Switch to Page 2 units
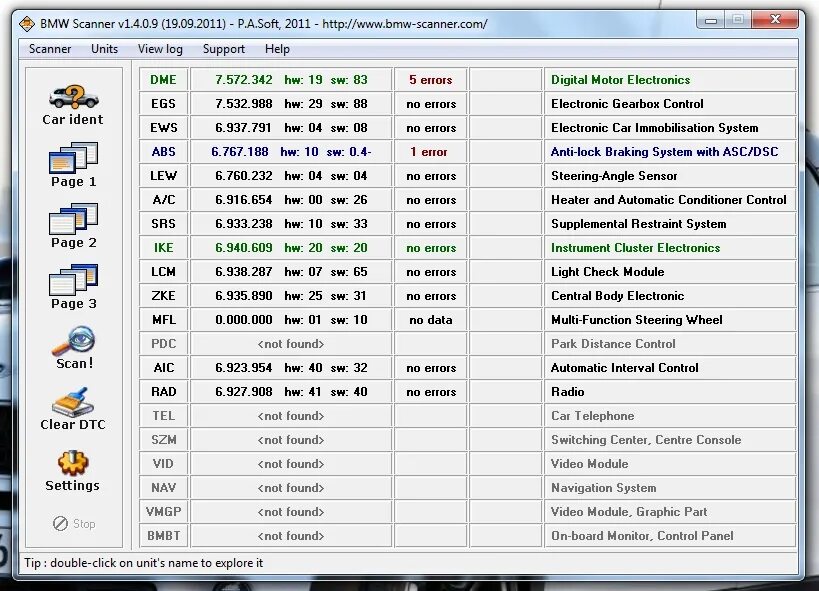 [x=73, y=226]
